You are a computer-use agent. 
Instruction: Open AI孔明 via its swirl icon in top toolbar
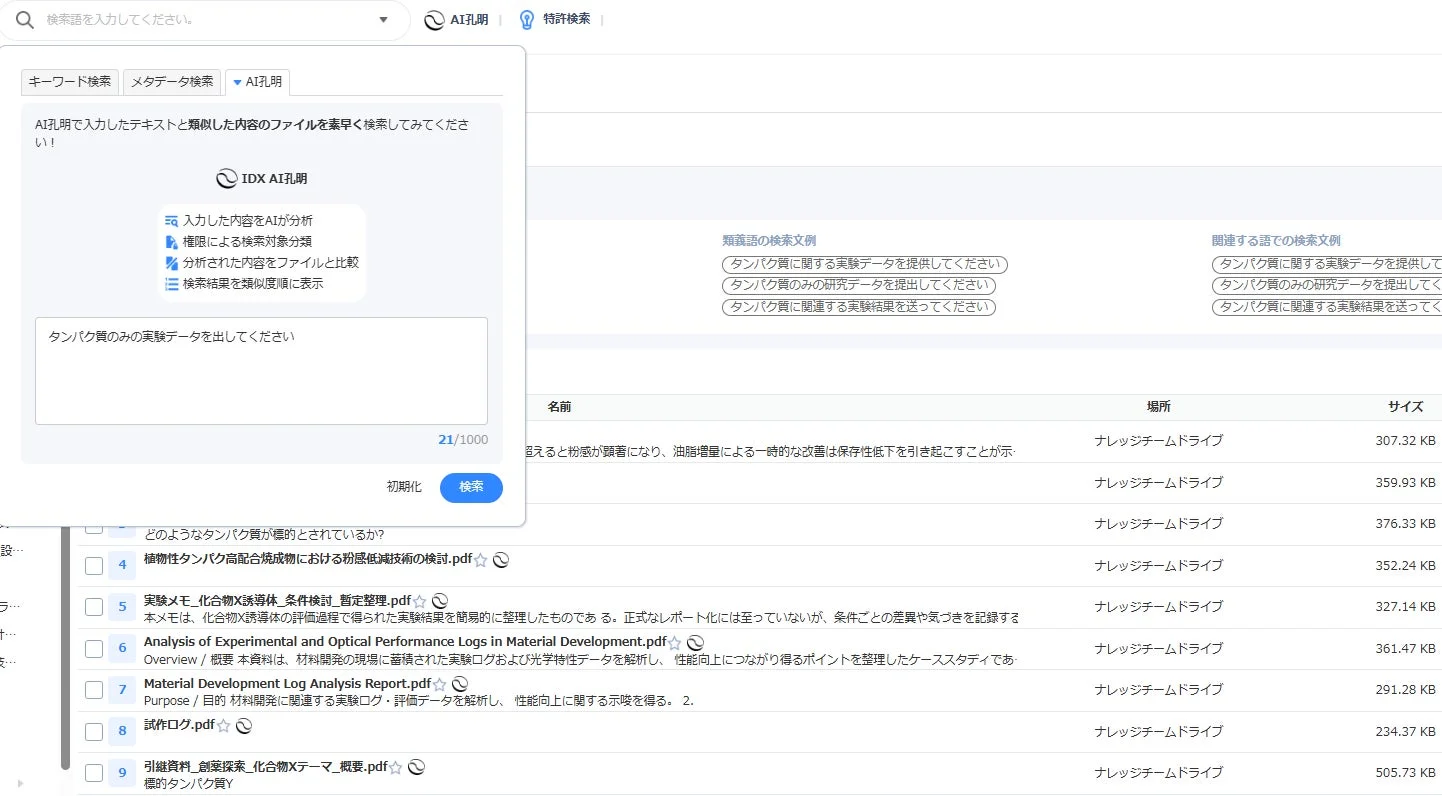[433, 19]
